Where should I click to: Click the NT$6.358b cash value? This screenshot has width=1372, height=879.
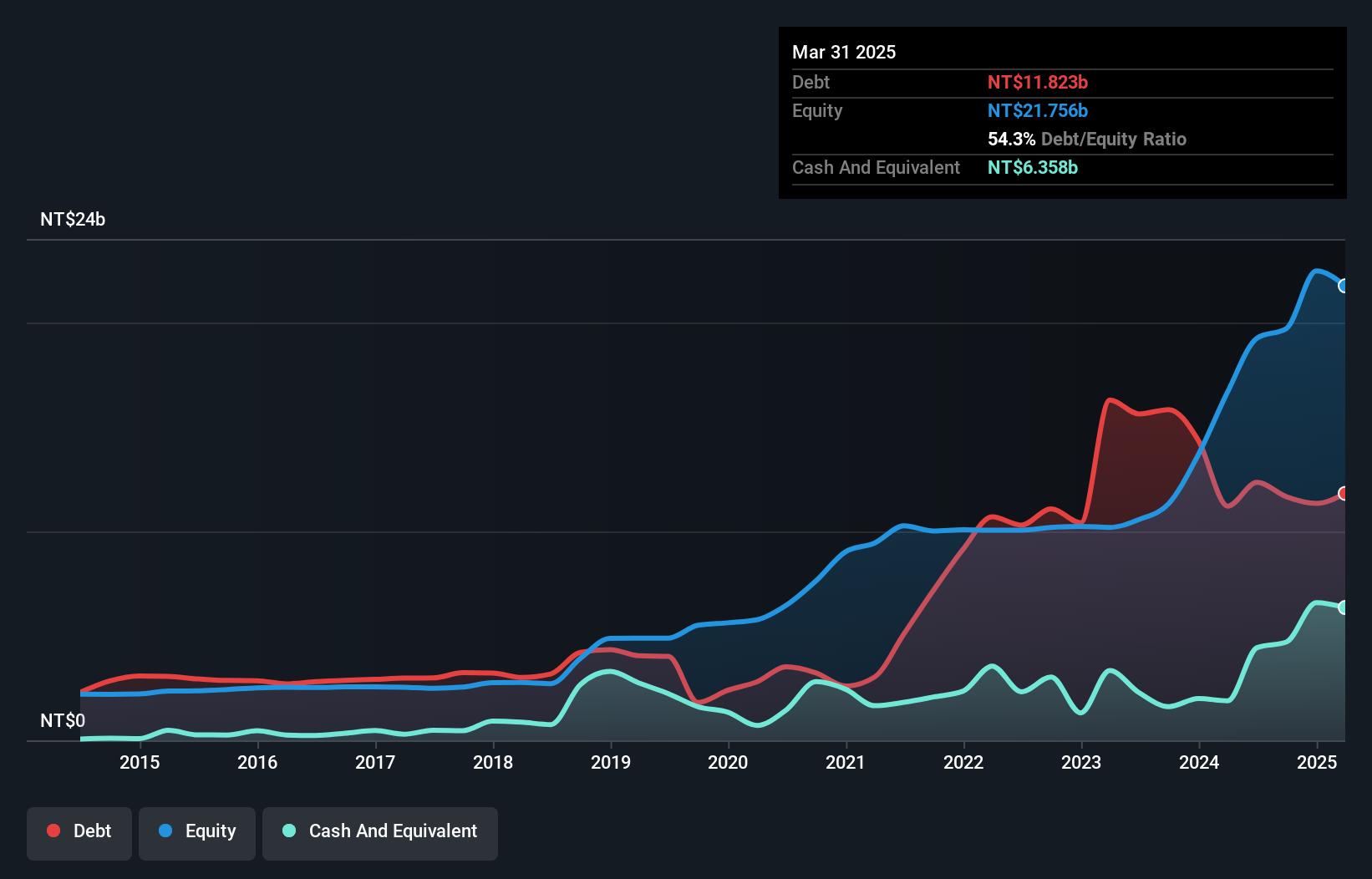[x=1033, y=167]
